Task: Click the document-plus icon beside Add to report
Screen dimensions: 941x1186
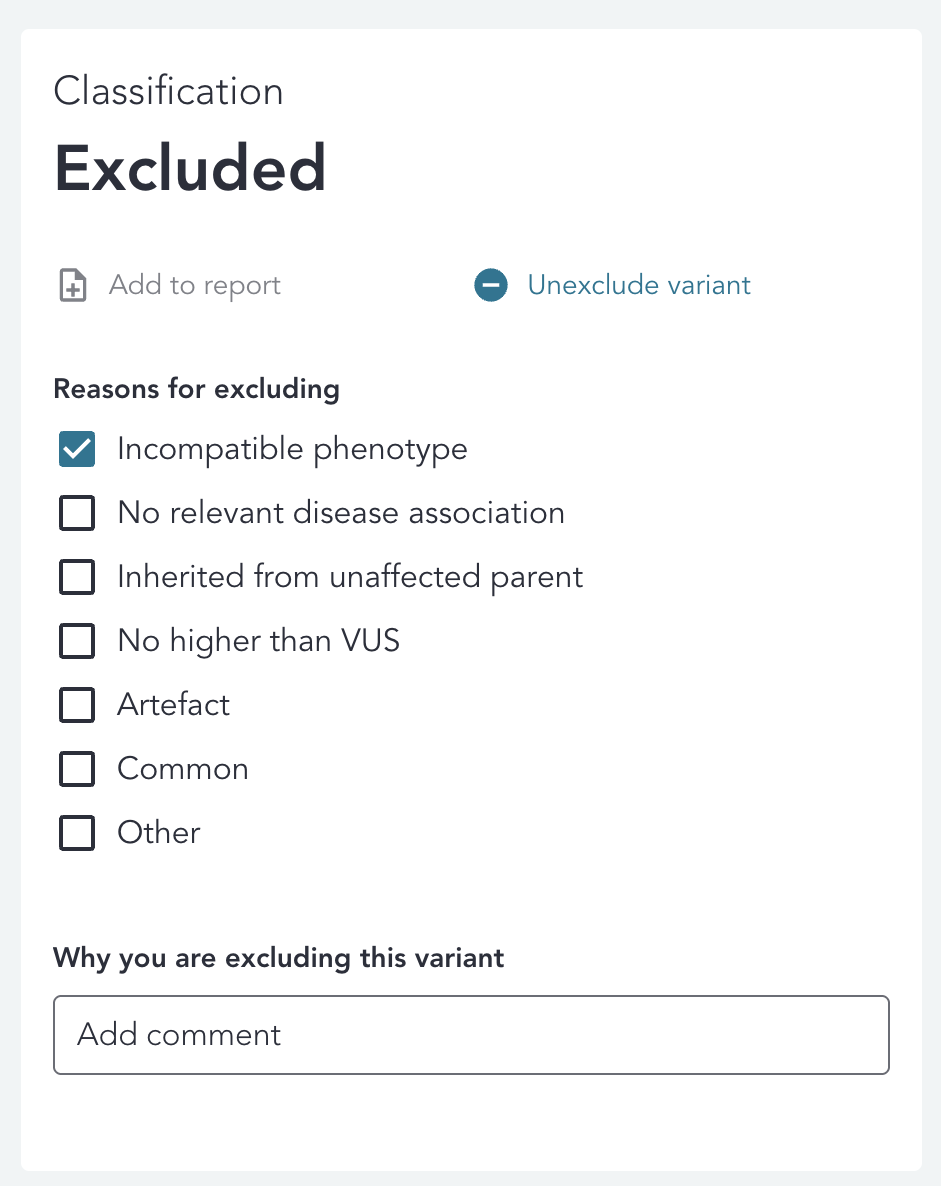Action: click(71, 285)
